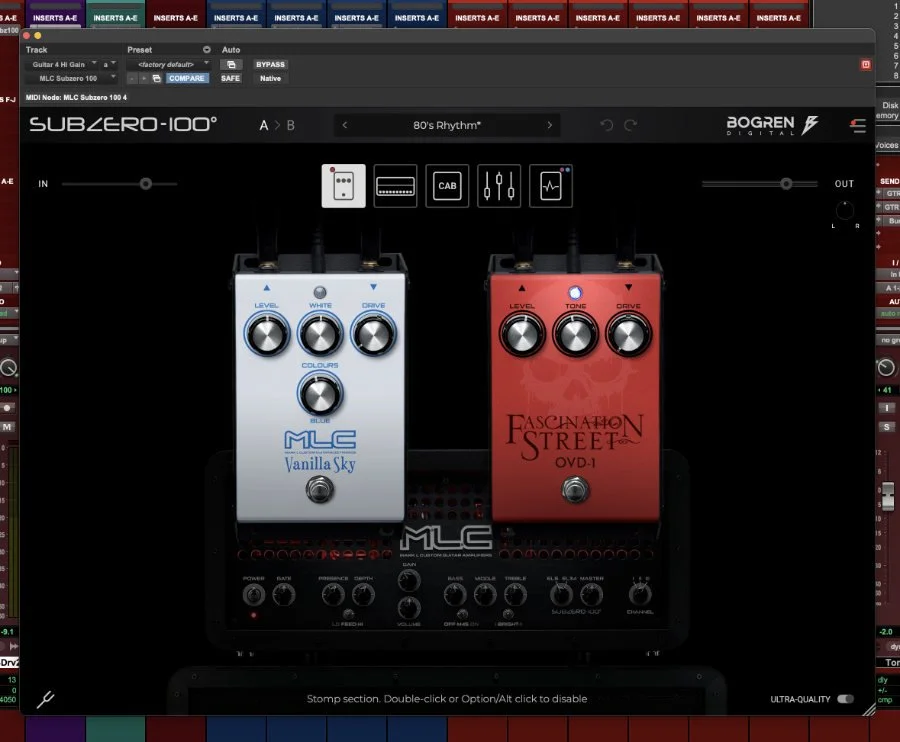900x742 pixels.
Task: Go to next preset with right chevron
Action: pos(549,125)
